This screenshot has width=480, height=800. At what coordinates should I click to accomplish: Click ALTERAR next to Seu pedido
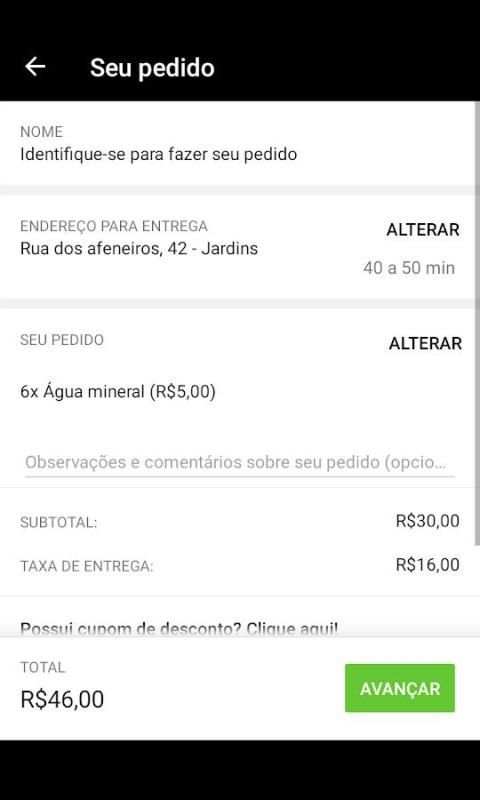[x=425, y=343]
